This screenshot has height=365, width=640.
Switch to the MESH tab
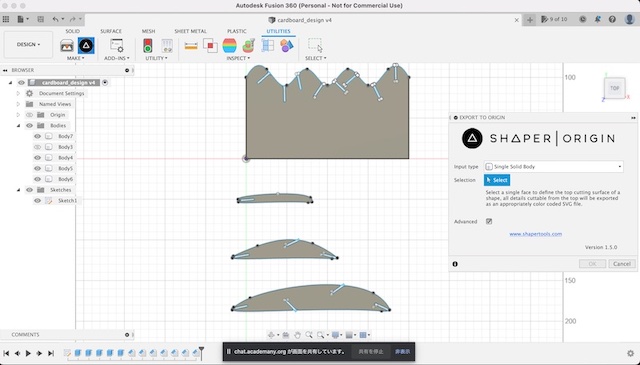tap(148, 31)
